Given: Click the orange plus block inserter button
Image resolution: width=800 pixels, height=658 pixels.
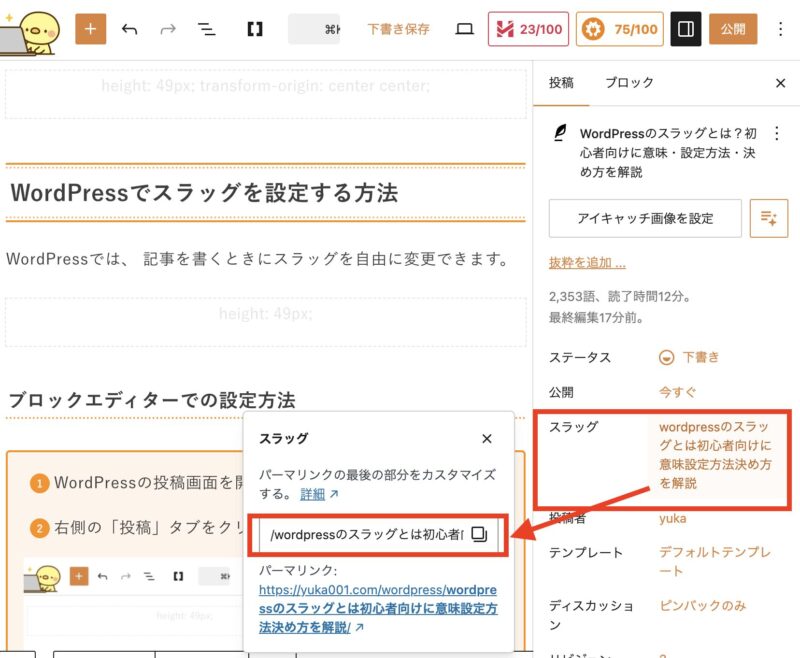Looking at the screenshot, I should [x=90, y=29].
